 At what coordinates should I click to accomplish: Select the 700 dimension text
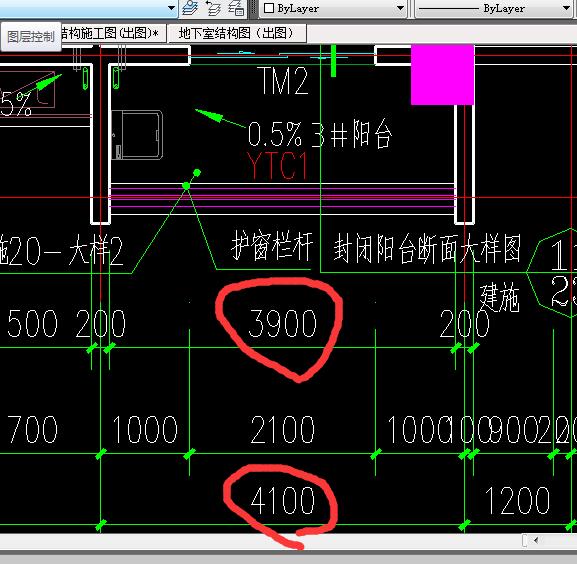click(32, 429)
